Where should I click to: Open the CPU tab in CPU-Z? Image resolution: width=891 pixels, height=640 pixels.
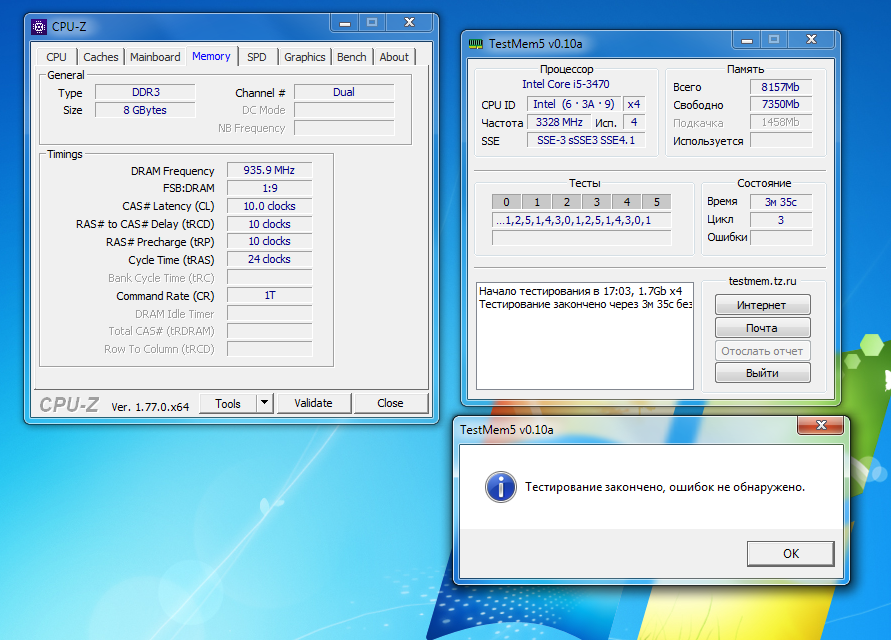point(56,57)
